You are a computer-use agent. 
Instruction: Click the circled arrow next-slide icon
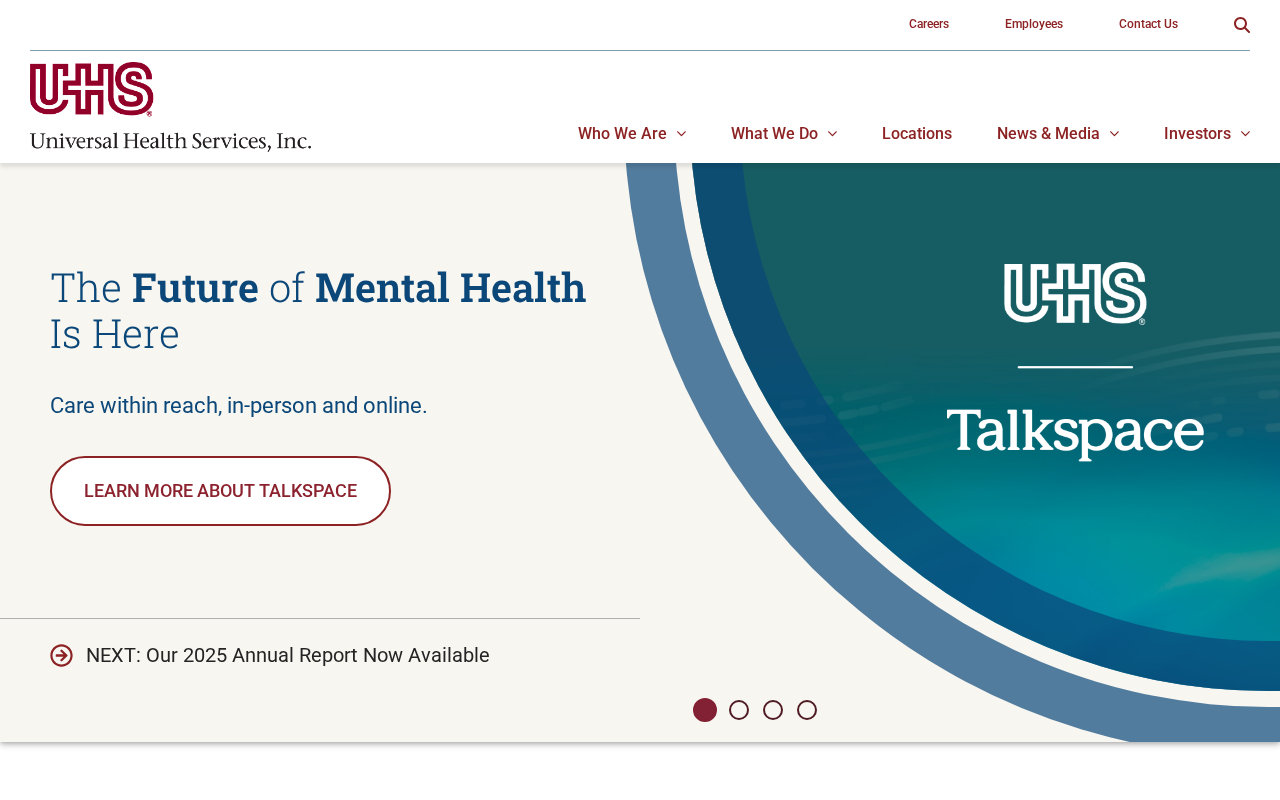[61, 655]
